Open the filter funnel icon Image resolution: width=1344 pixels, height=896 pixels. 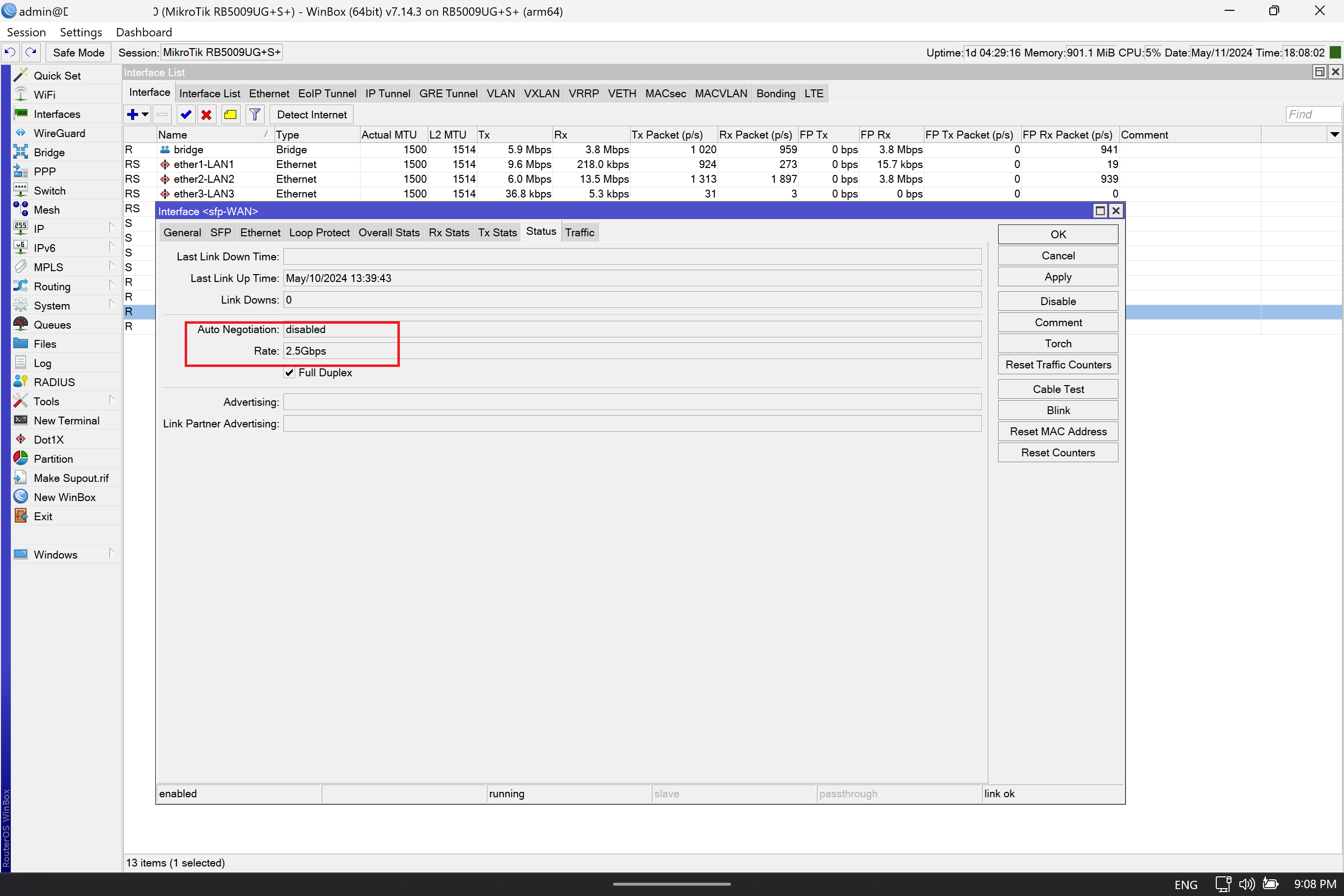pos(255,114)
